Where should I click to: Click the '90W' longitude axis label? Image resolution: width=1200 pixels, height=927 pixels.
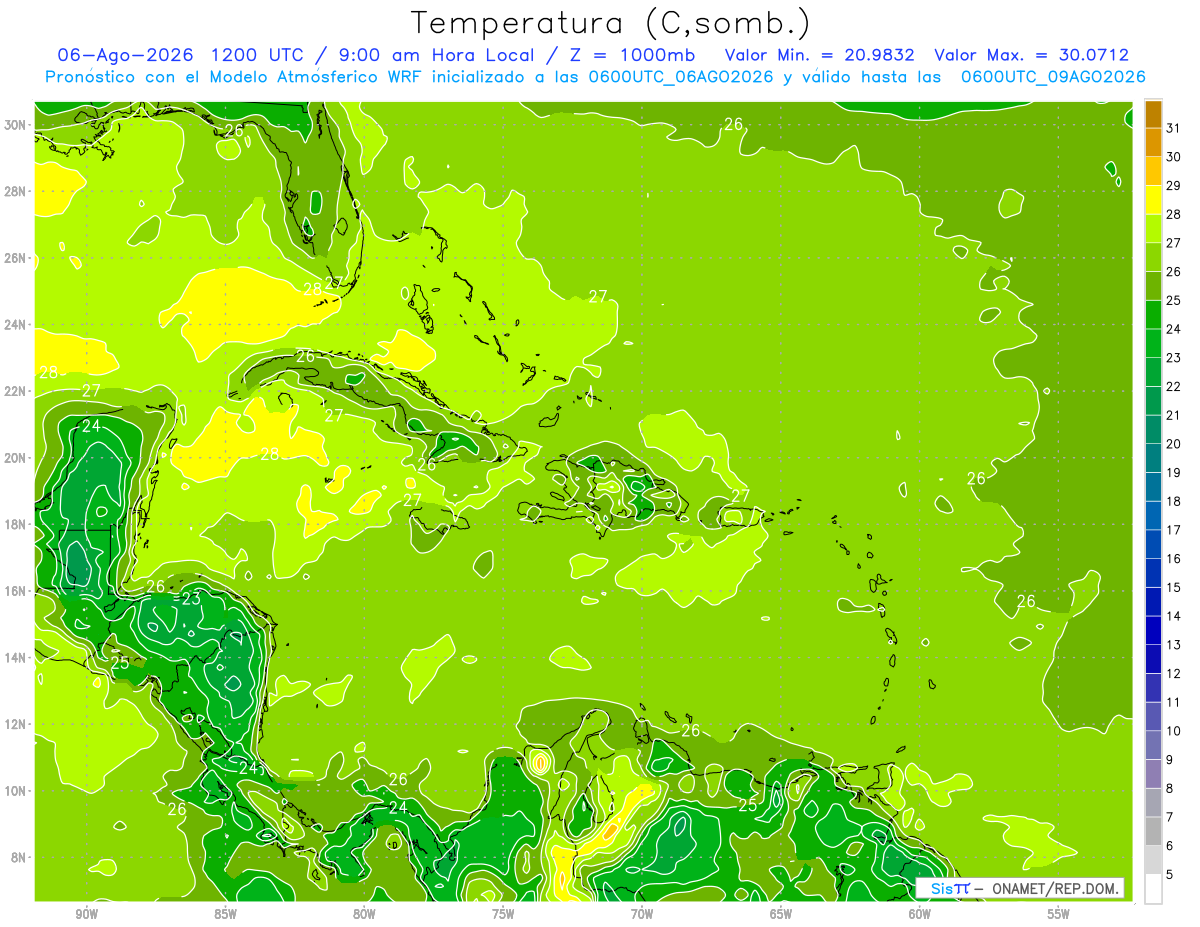tap(86, 915)
